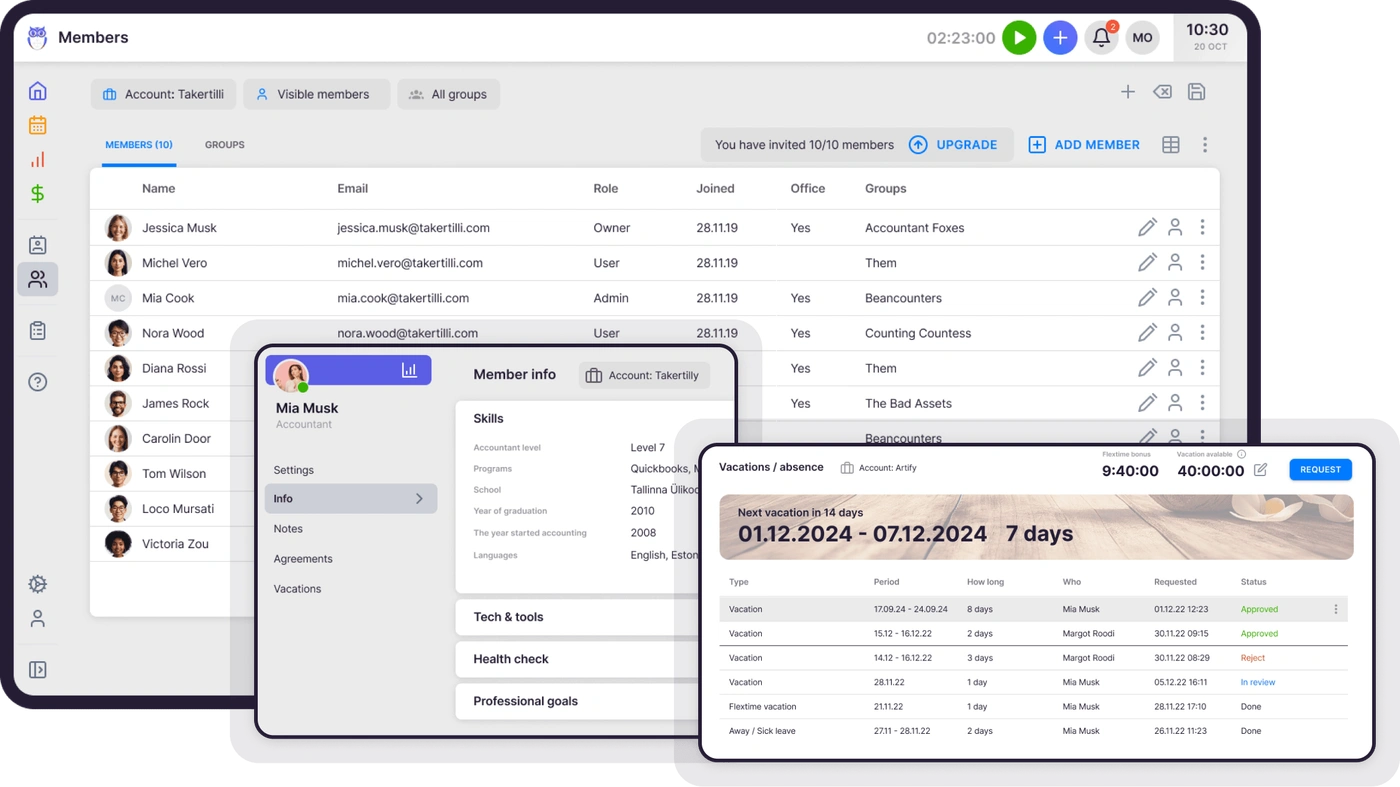Edit Nora Wood with pencil icon
1400x787 pixels.
[1147, 333]
